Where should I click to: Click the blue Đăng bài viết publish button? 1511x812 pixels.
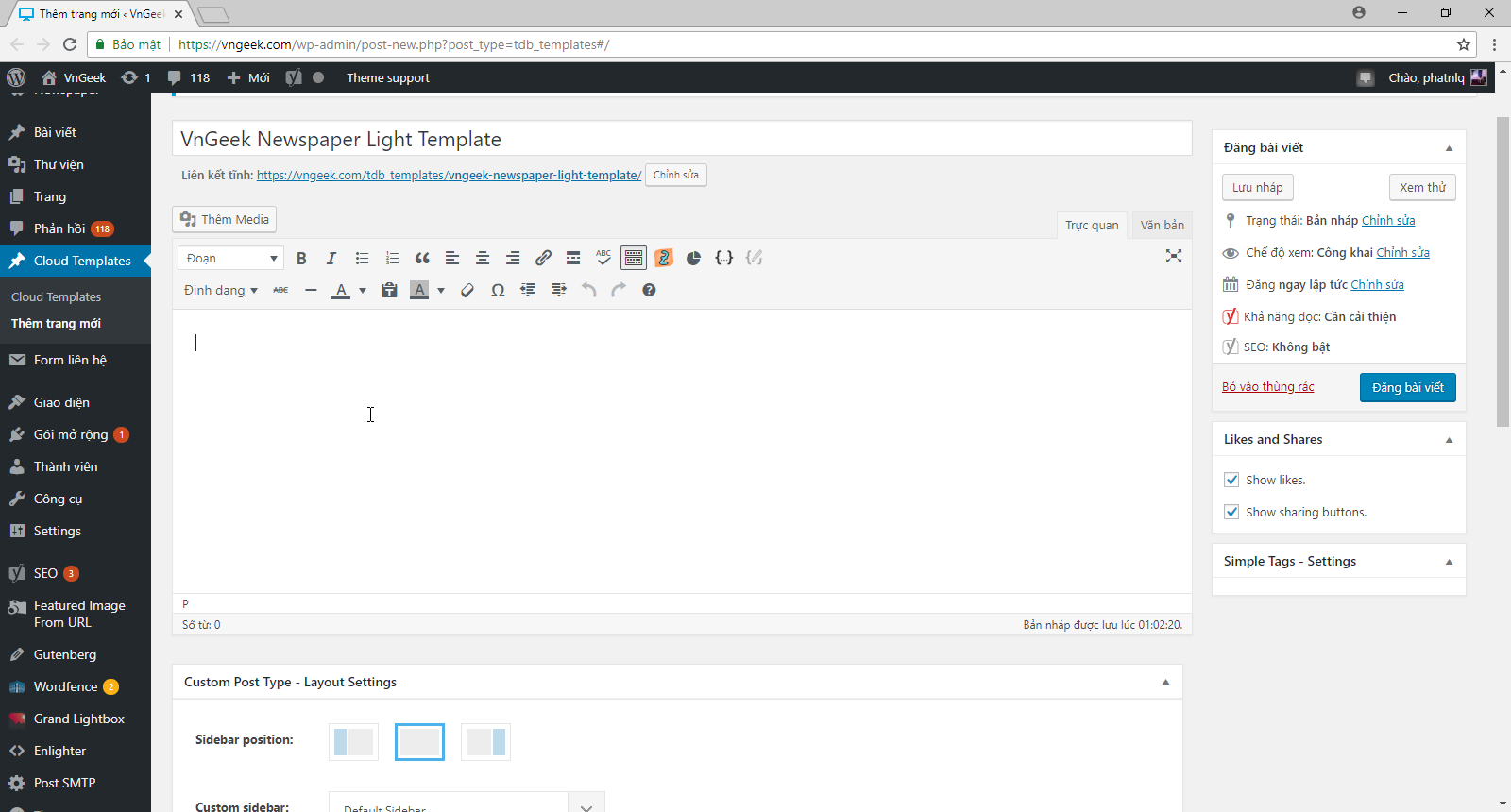coord(1407,387)
